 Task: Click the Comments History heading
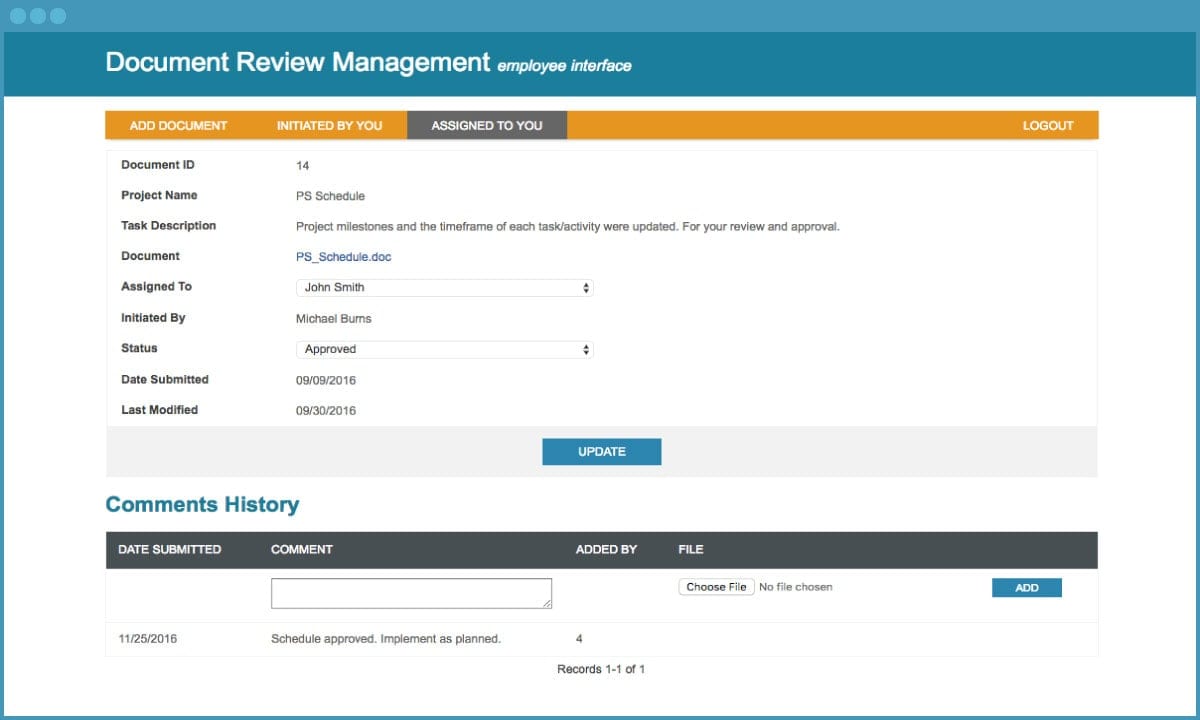click(x=202, y=504)
